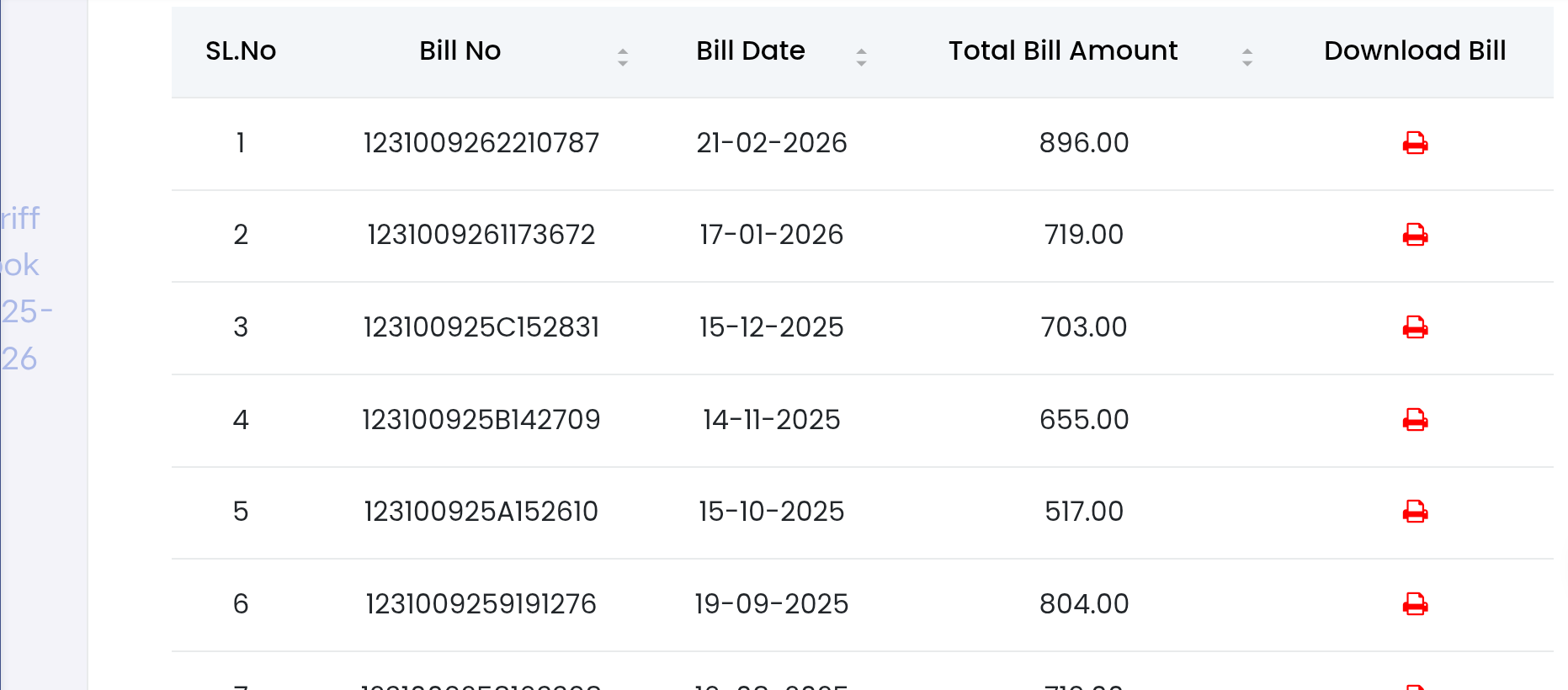Print the bill numbered 123100925C152831
This screenshot has width=1568, height=690.
(x=1415, y=327)
